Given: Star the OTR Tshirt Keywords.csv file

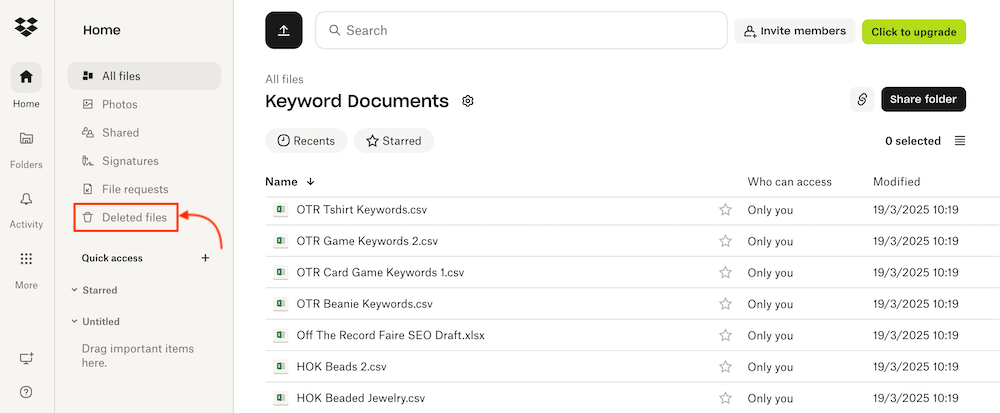Looking at the screenshot, I should [x=725, y=210].
